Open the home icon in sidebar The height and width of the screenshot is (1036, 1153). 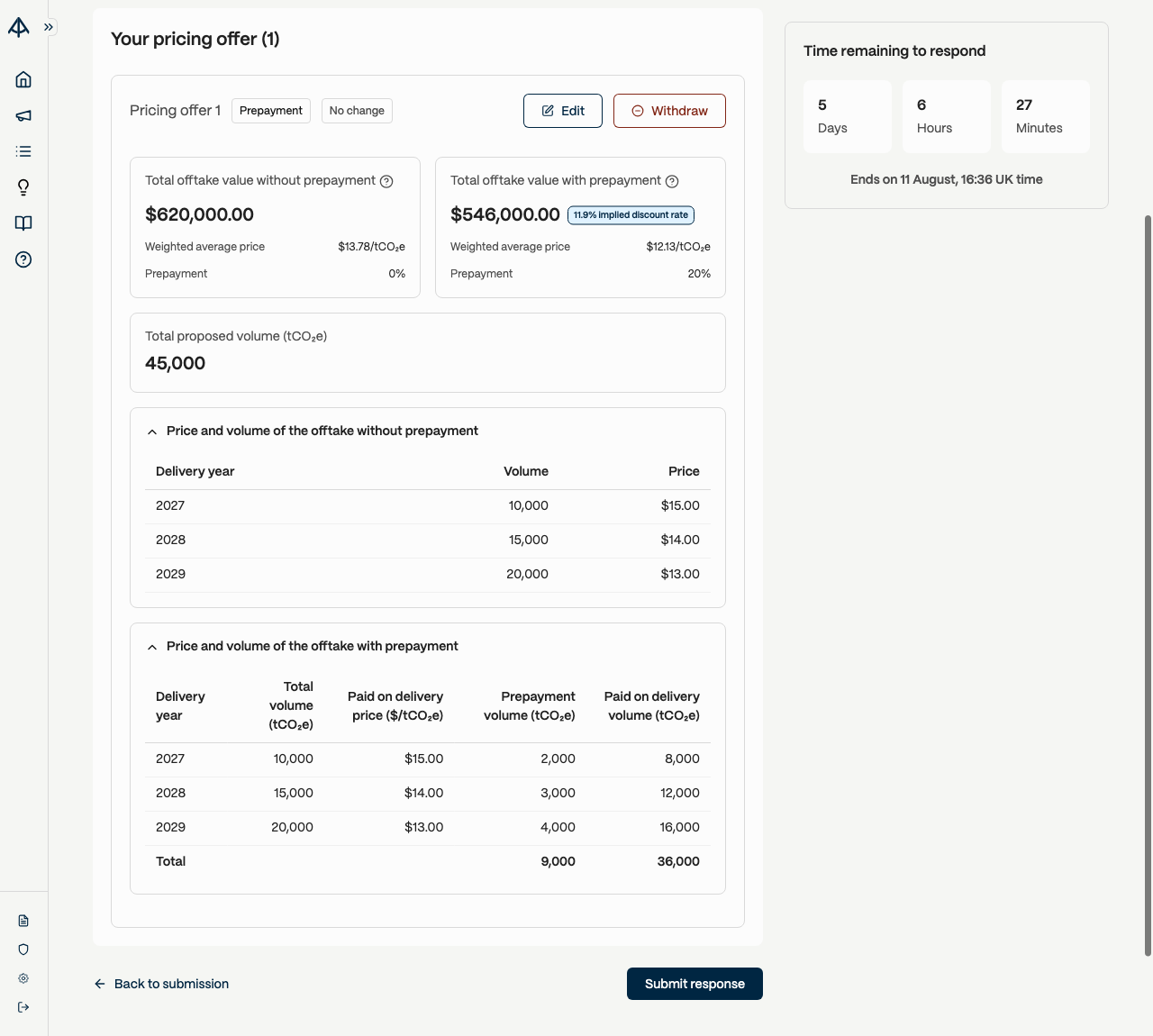coord(23,79)
